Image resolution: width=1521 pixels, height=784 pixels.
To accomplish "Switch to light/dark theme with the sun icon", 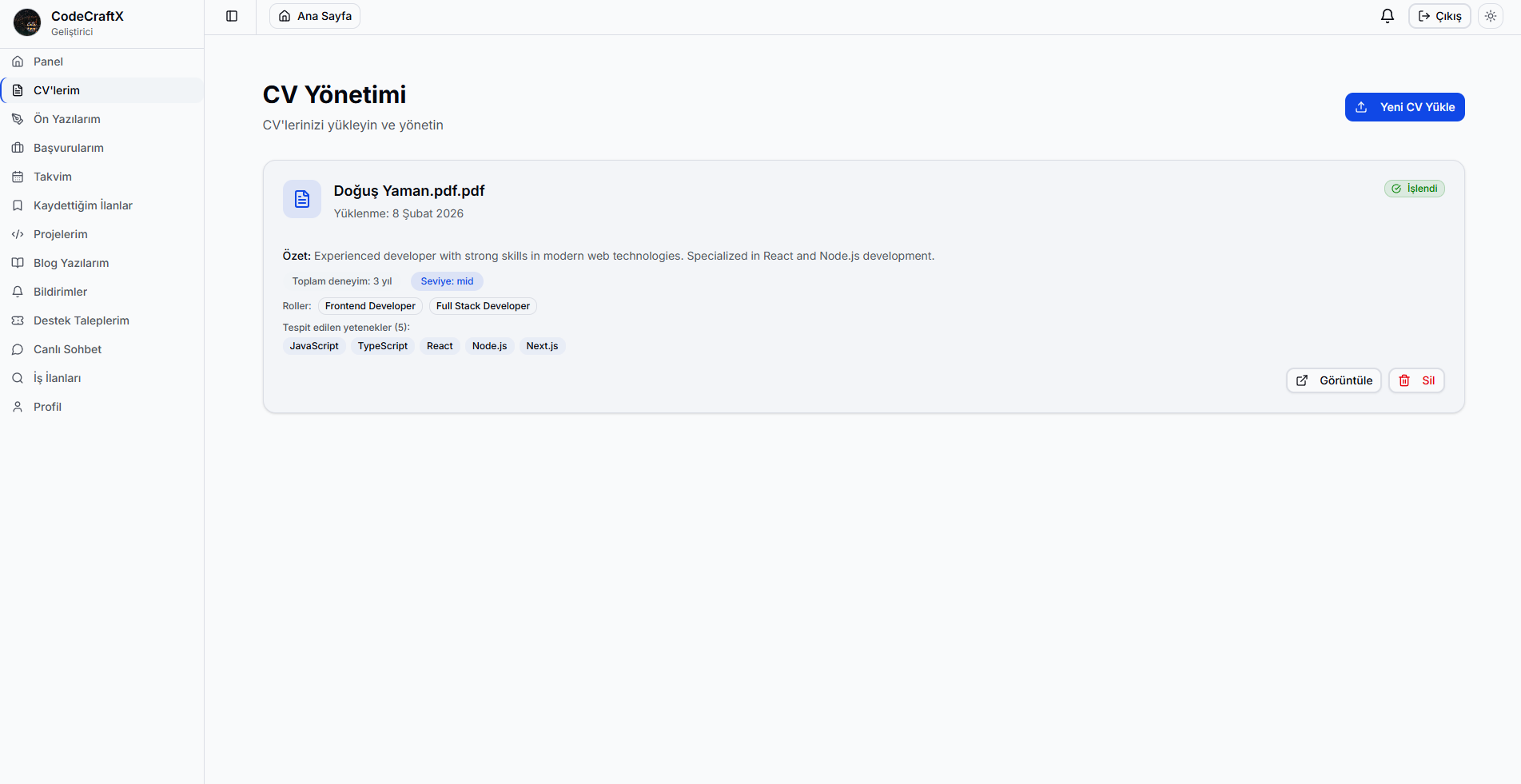I will [x=1490, y=15].
